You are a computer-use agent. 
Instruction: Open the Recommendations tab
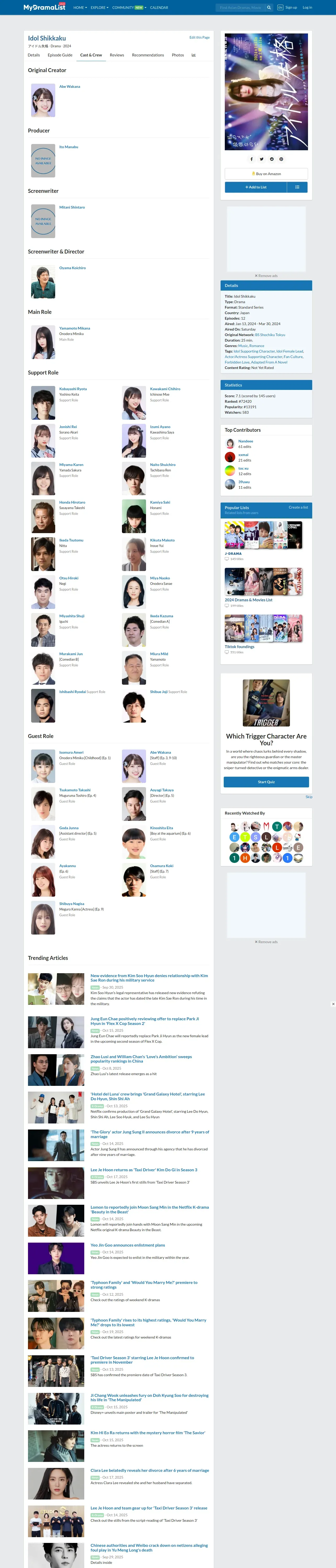click(x=148, y=55)
